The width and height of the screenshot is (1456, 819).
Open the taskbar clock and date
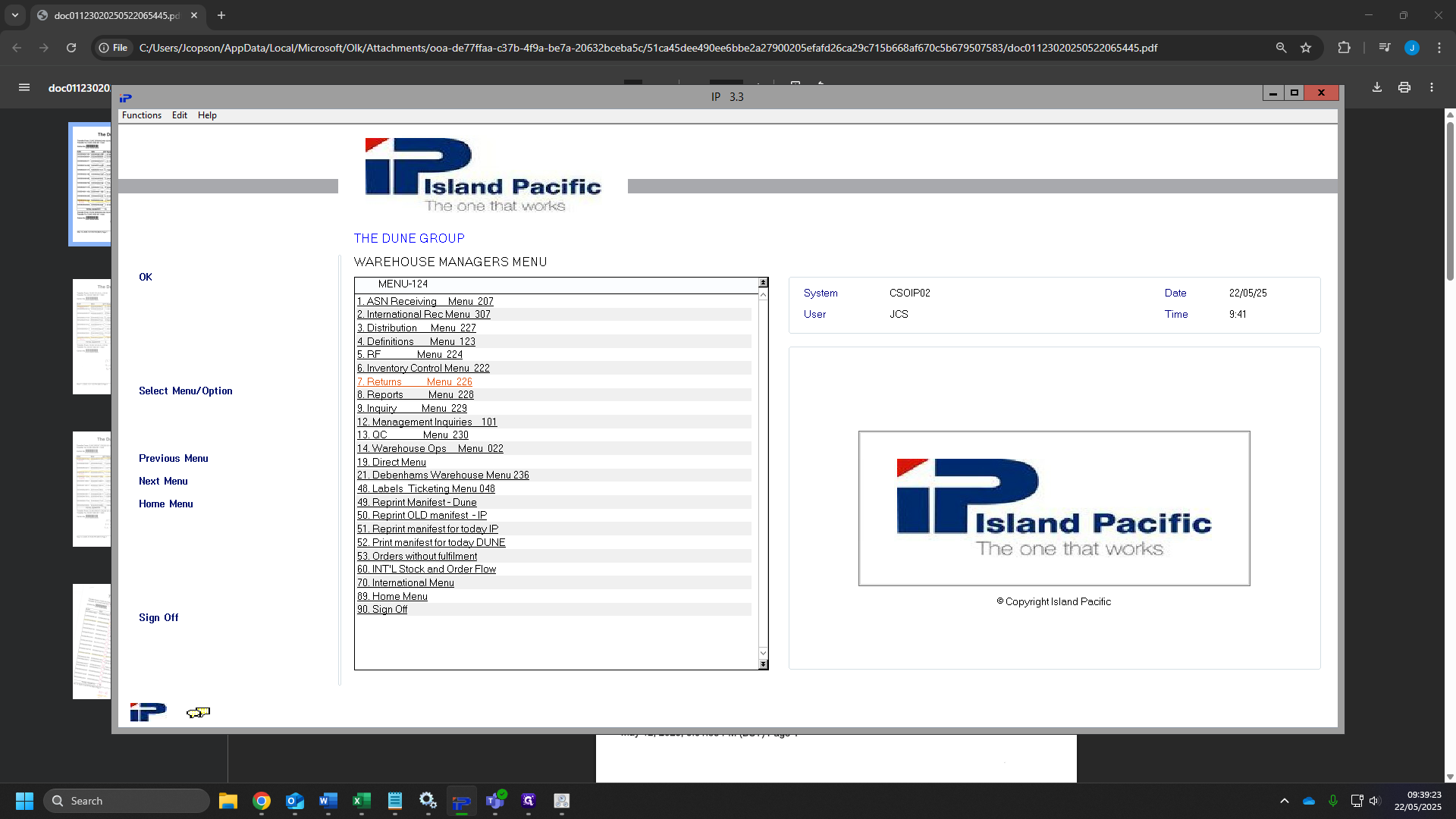click(1417, 801)
